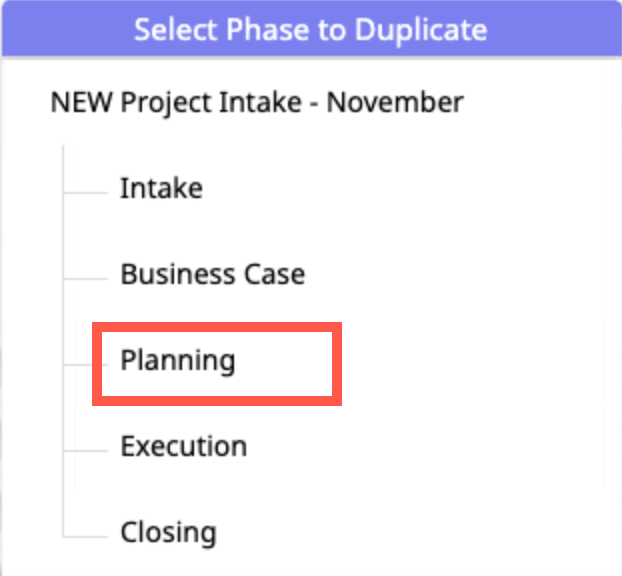Duplicate the Closing phase by selecting it

coord(168,532)
